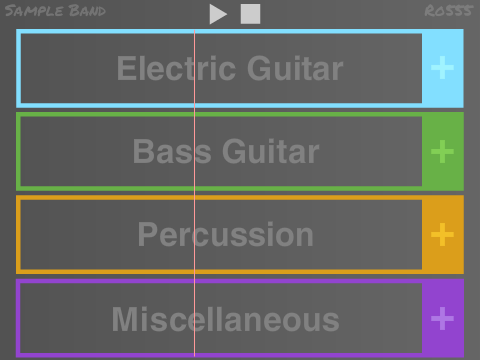Open the Rosss author link
This screenshot has height=360, width=480.
[x=449, y=11]
